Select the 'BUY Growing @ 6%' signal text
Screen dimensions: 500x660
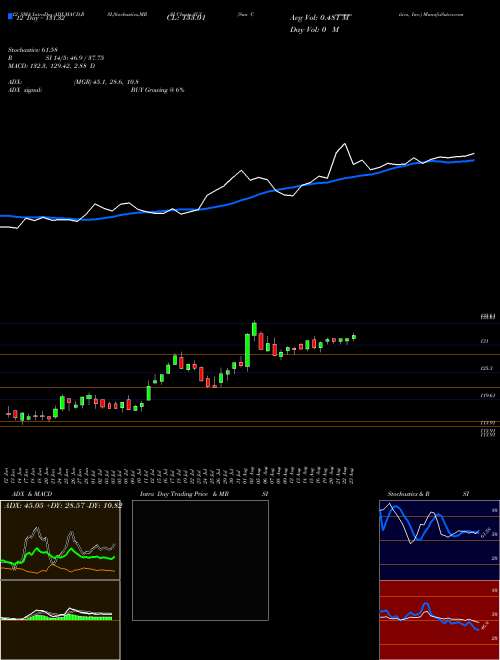tap(157, 90)
